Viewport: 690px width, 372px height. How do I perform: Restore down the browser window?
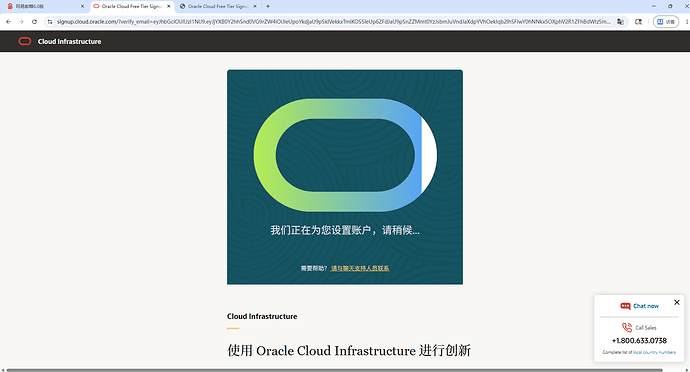[x=670, y=6]
